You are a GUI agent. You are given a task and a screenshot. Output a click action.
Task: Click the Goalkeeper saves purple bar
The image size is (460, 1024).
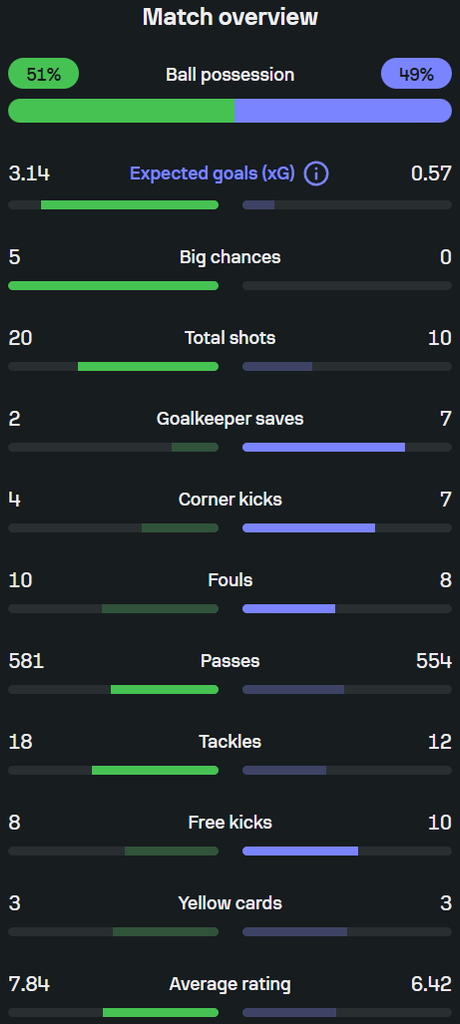point(323,447)
